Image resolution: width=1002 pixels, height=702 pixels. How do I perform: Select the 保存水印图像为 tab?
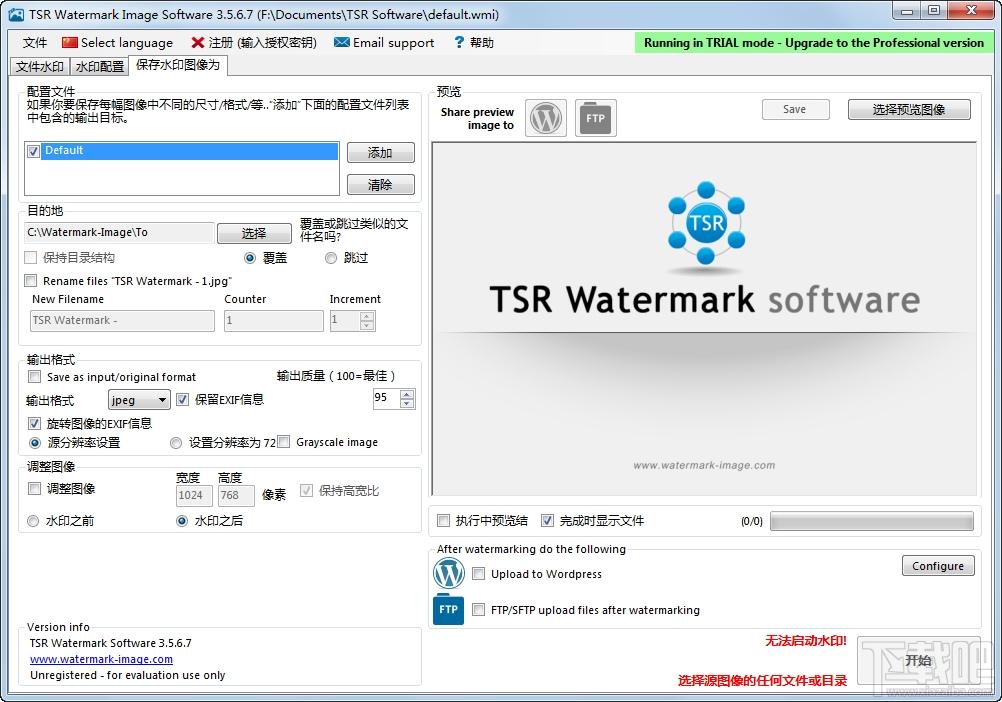(x=178, y=65)
